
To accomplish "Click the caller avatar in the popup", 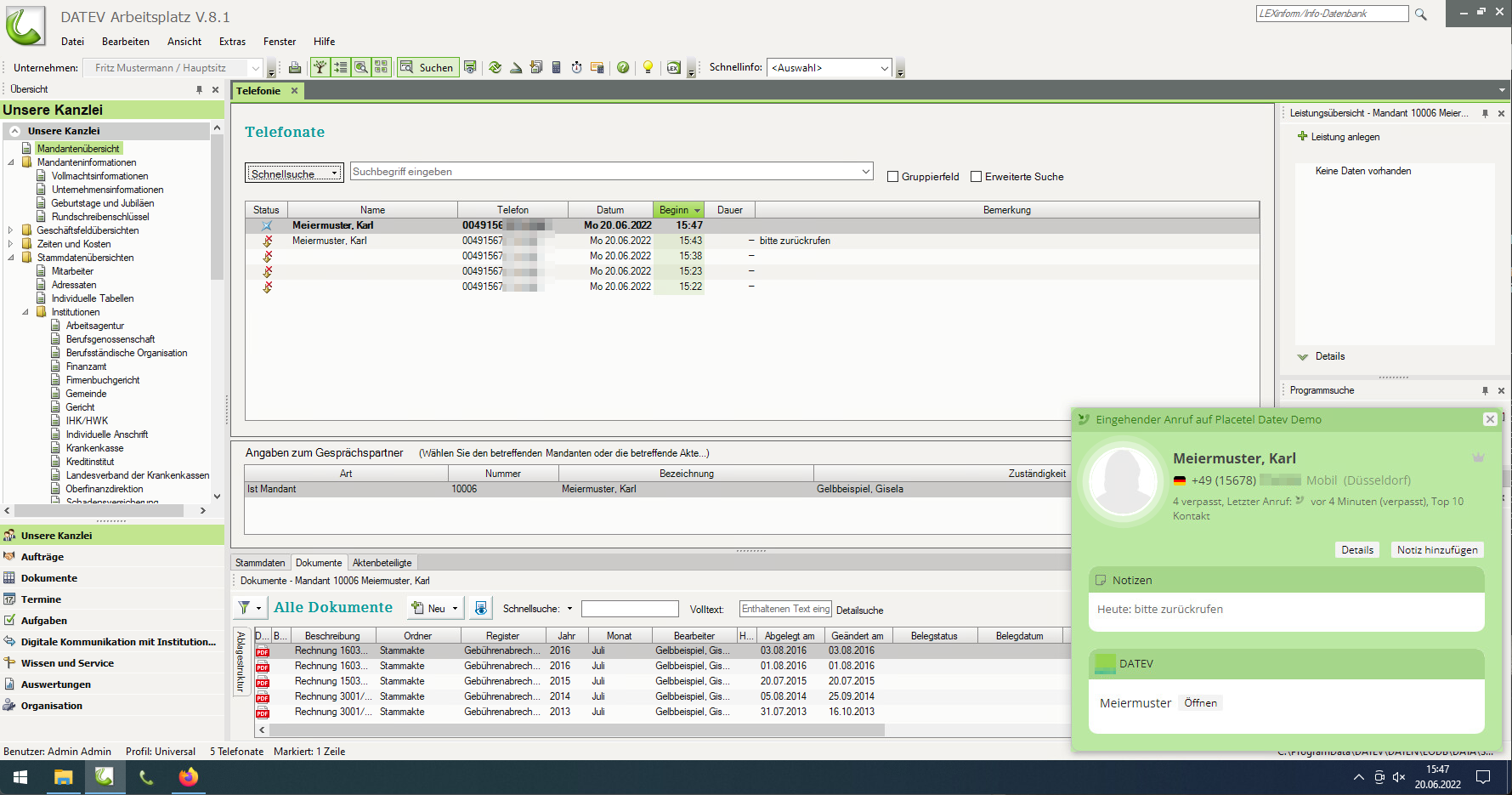I will tap(1124, 481).
